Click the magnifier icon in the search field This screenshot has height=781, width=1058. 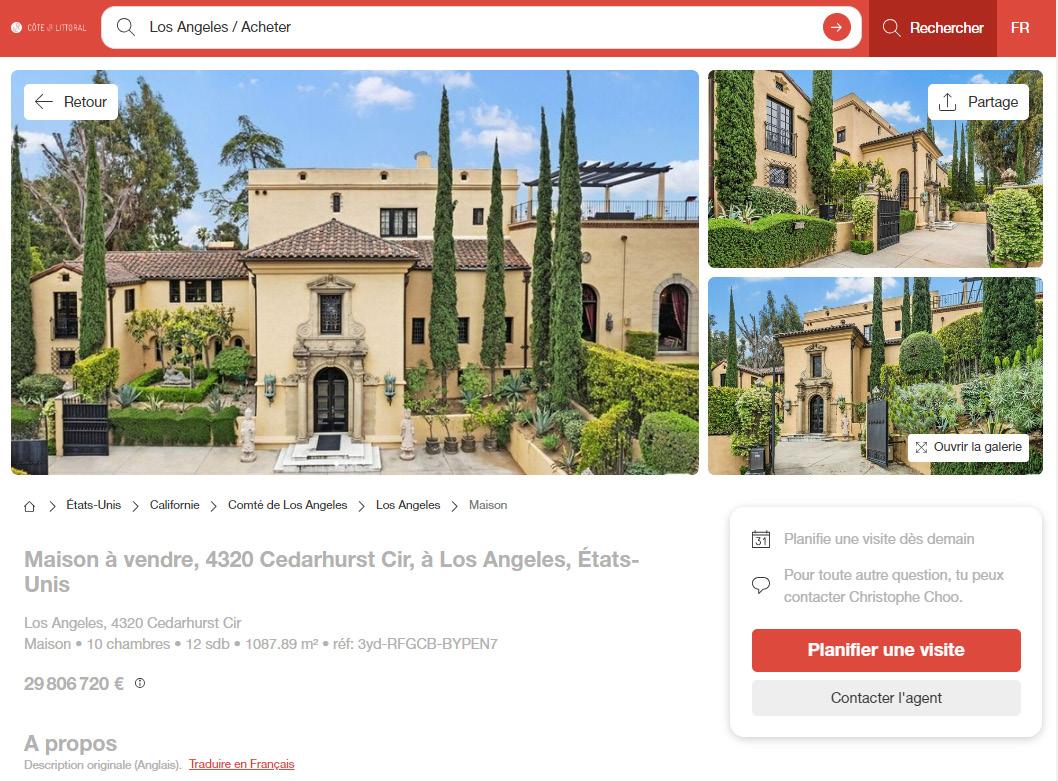click(x=126, y=27)
